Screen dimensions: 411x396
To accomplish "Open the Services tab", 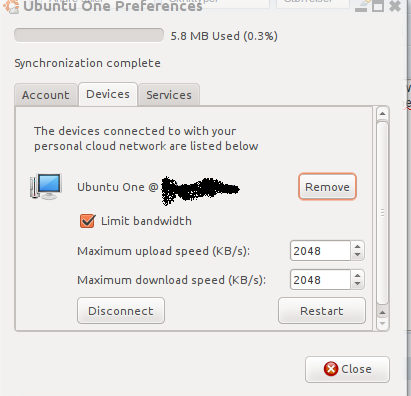I will tap(169, 95).
